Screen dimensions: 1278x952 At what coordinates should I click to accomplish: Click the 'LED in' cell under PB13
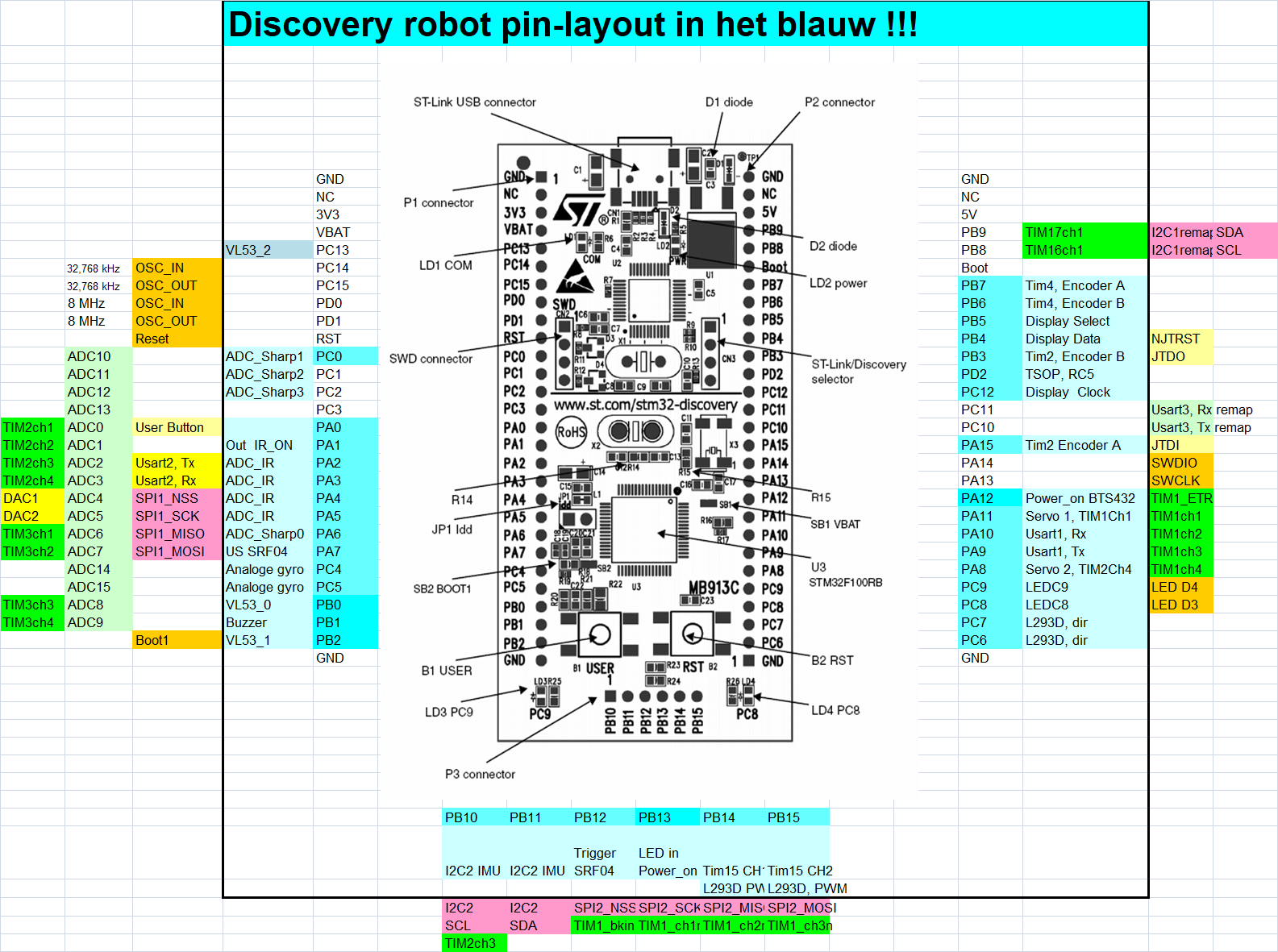[x=668, y=853]
